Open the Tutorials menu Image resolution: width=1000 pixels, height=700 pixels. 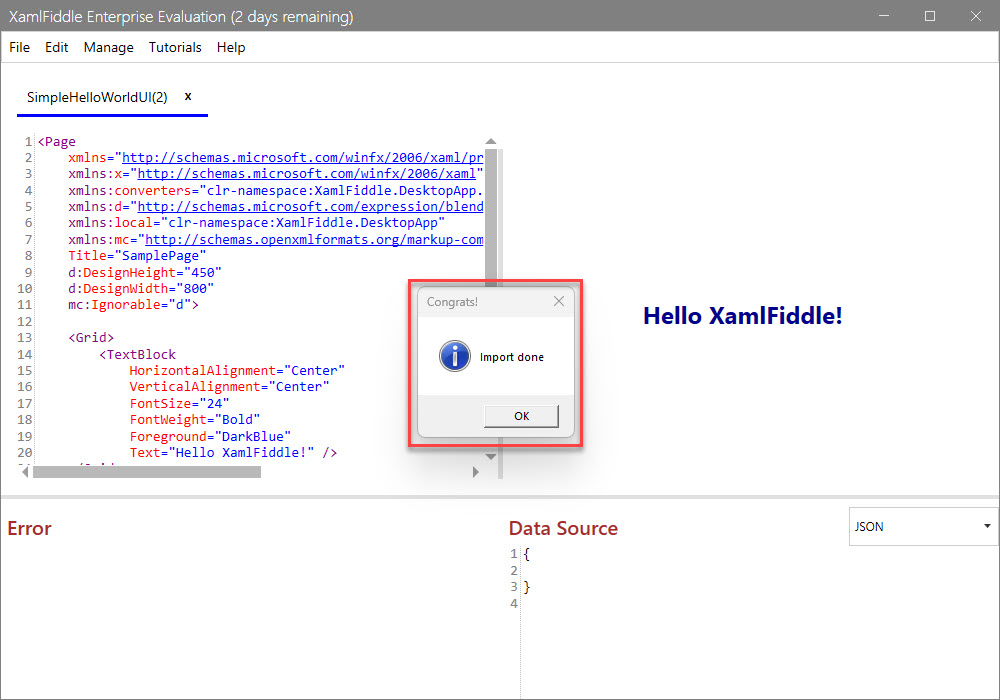click(x=175, y=47)
